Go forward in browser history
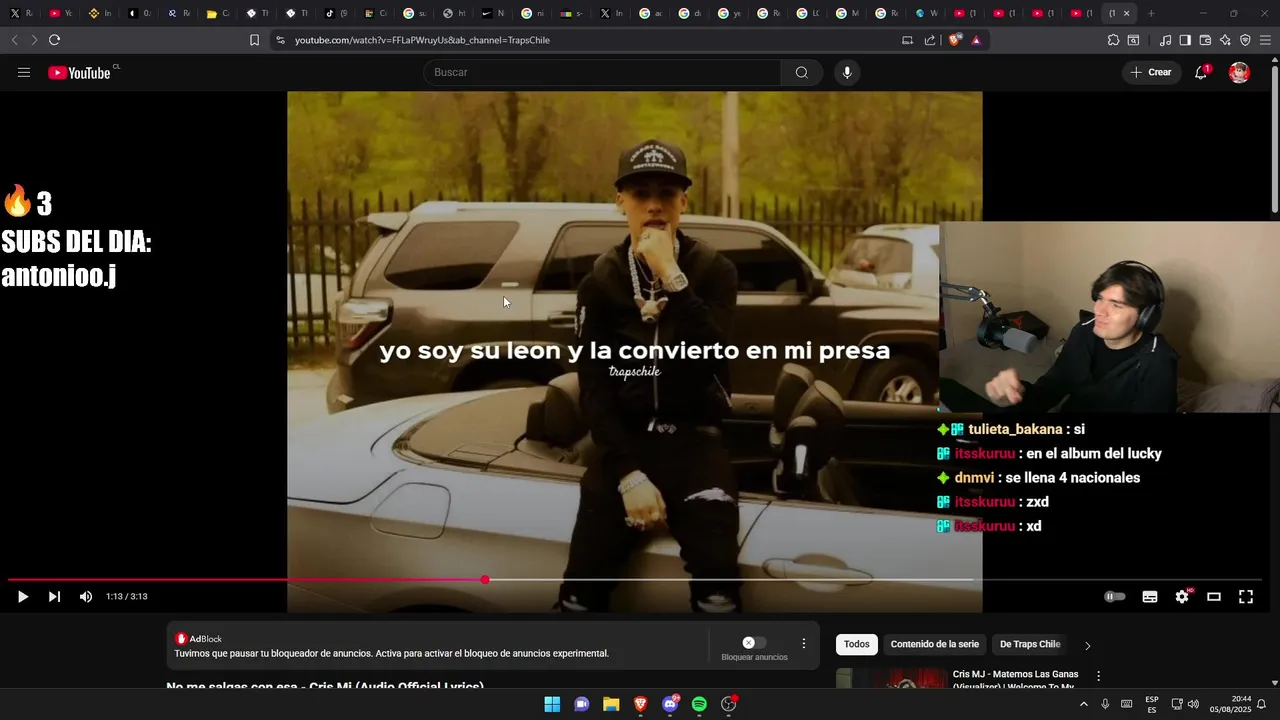 [34, 40]
